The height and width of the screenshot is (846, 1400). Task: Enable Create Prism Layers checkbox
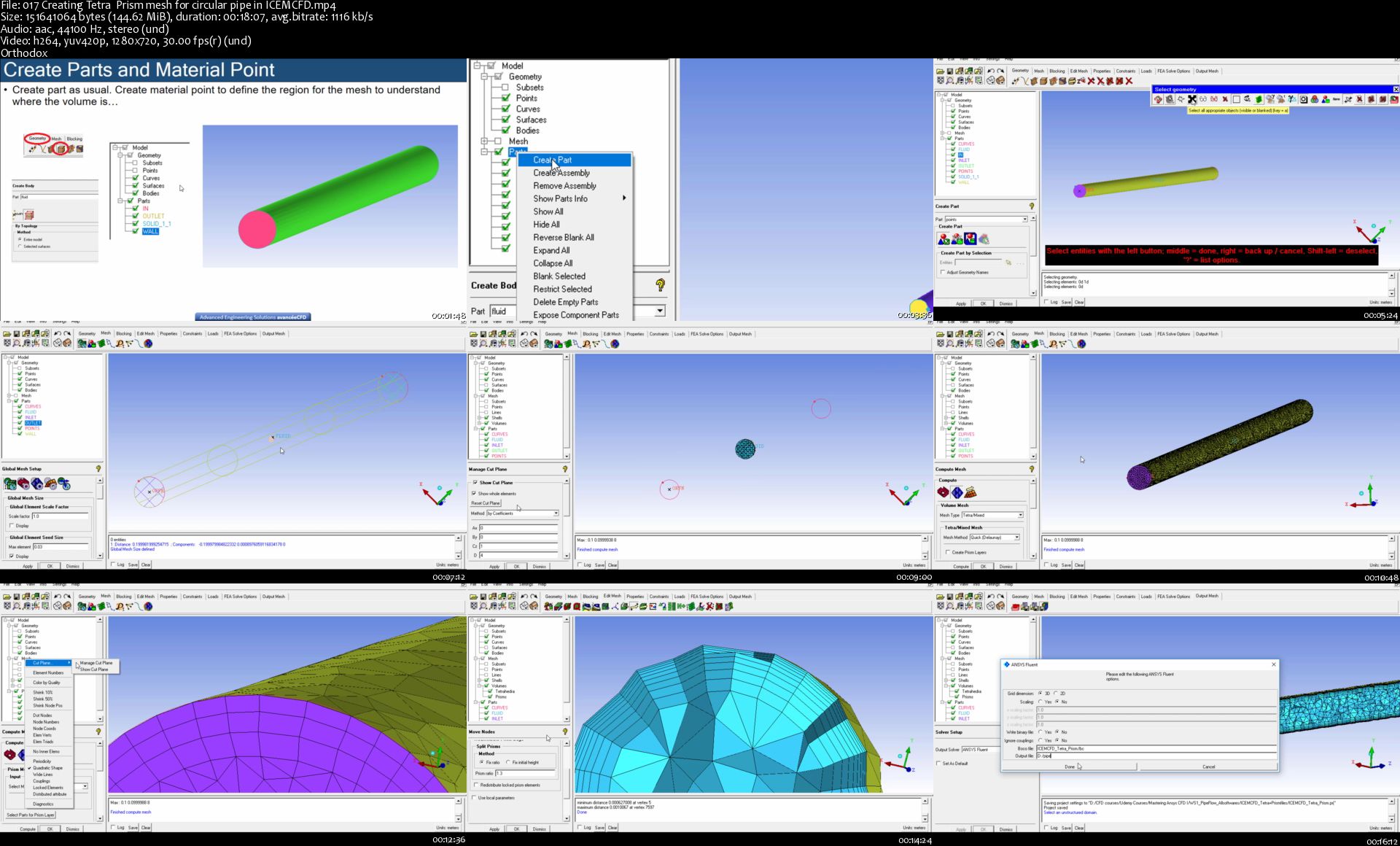(x=948, y=552)
